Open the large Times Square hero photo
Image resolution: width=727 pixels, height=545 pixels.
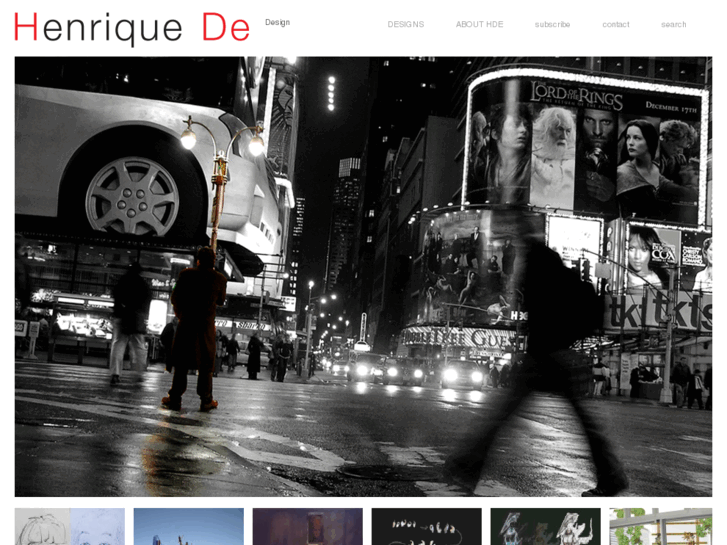[x=364, y=276]
